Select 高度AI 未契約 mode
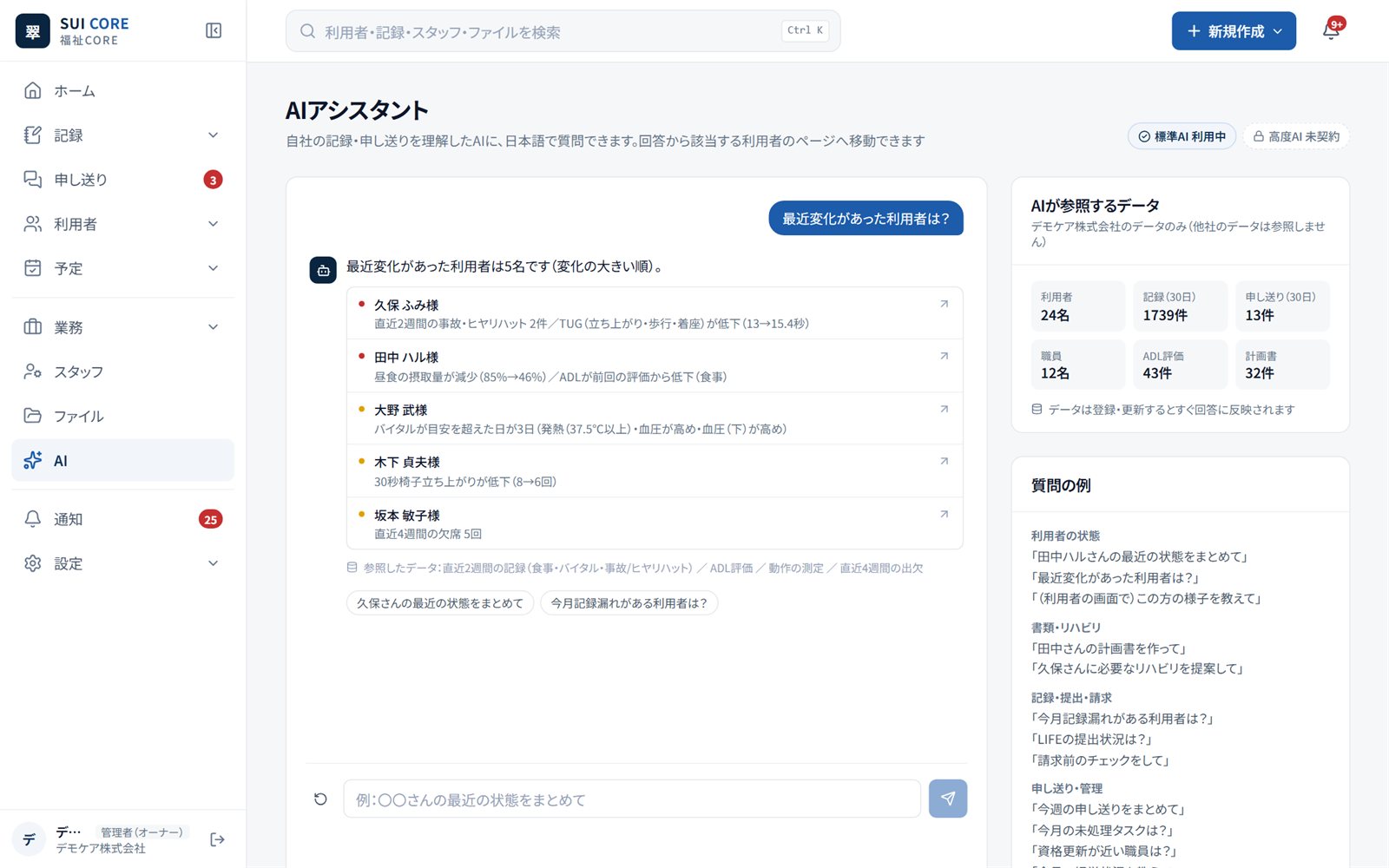Image resolution: width=1389 pixels, height=868 pixels. pyautogui.click(x=1296, y=136)
